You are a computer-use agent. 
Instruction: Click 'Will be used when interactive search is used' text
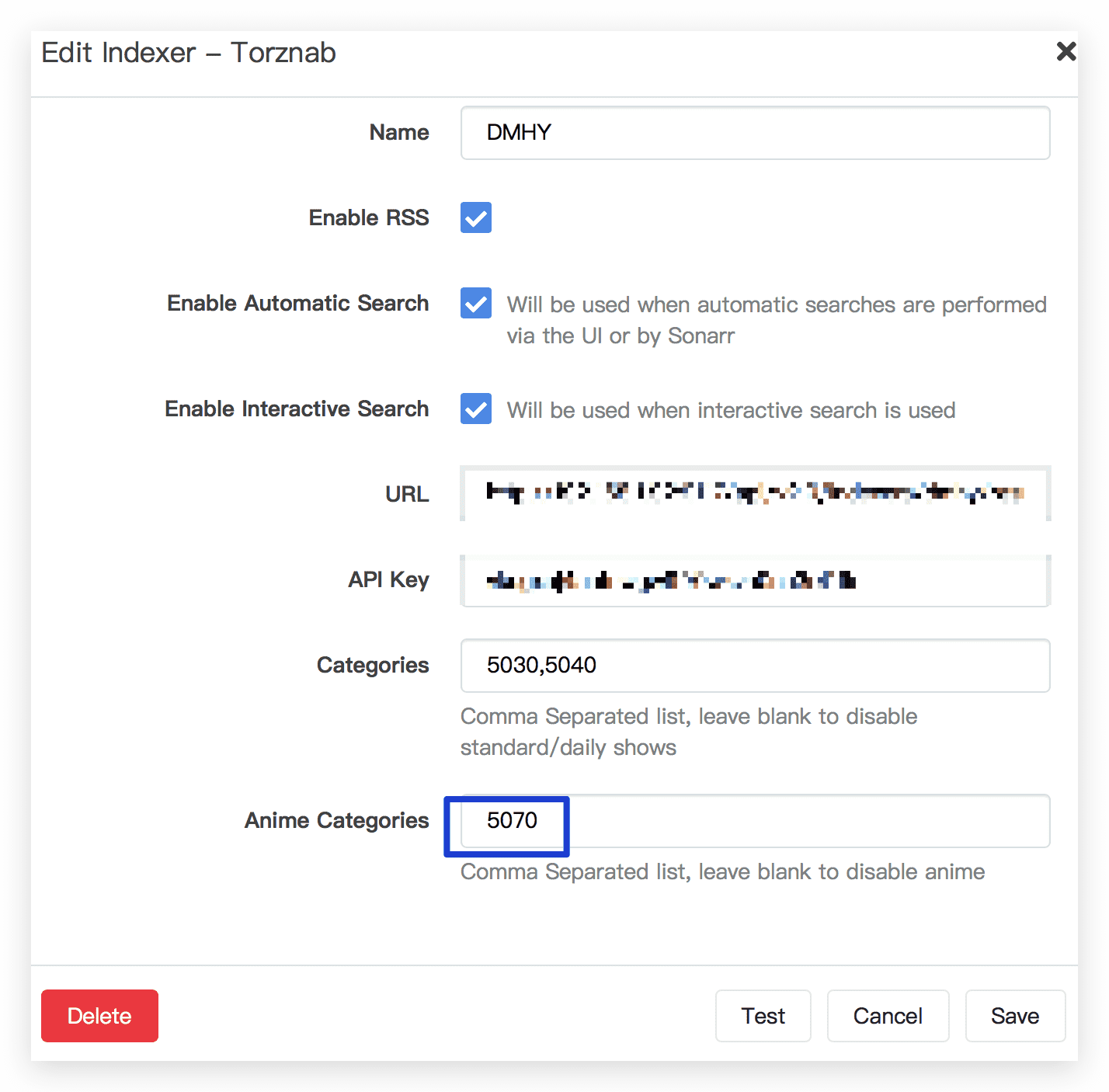pos(731,410)
